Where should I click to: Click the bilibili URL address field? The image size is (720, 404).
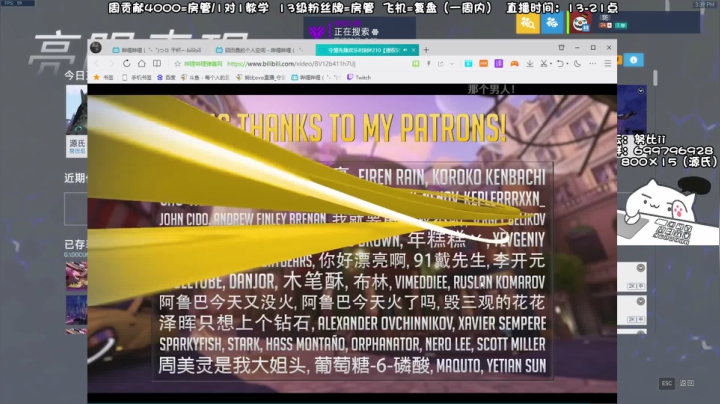click(292, 64)
